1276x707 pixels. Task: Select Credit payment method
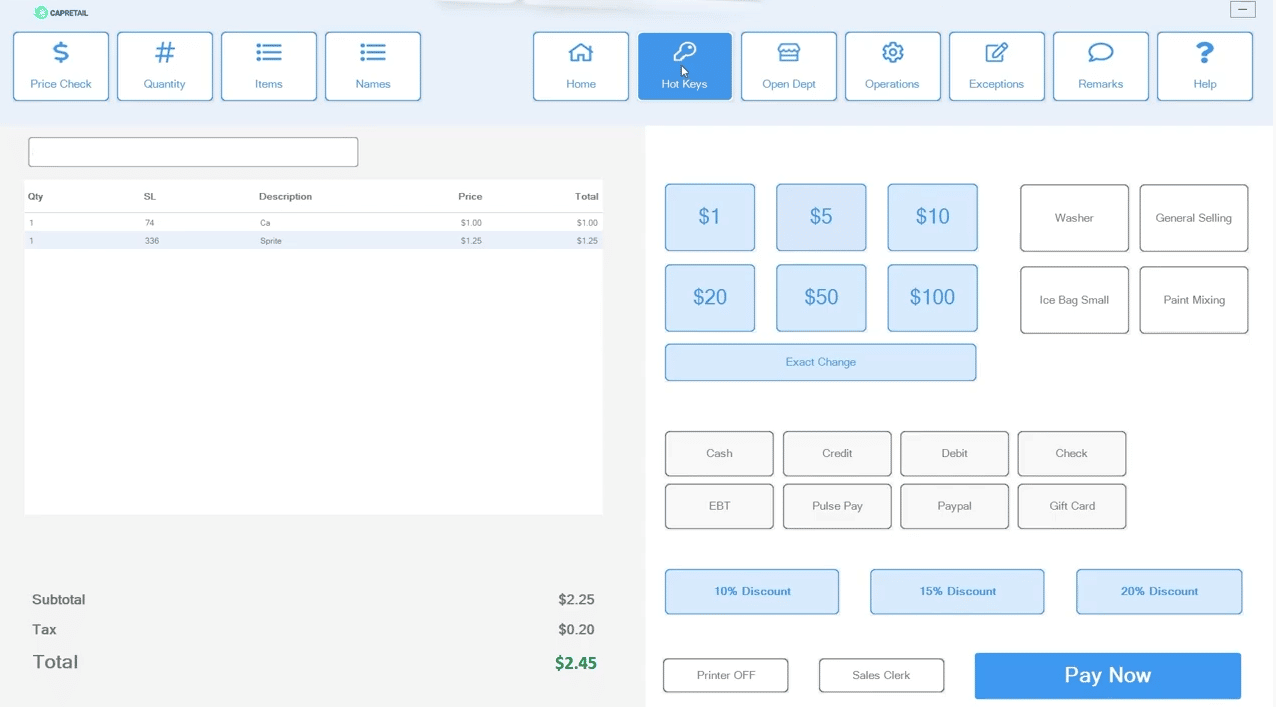click(x=837, y=454)
